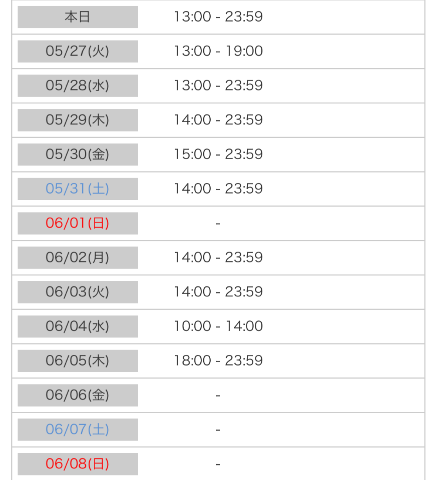Choose the blue 06/07(土) date
The width and height of the screenshot is (435, 480).
tap(78, 430)
